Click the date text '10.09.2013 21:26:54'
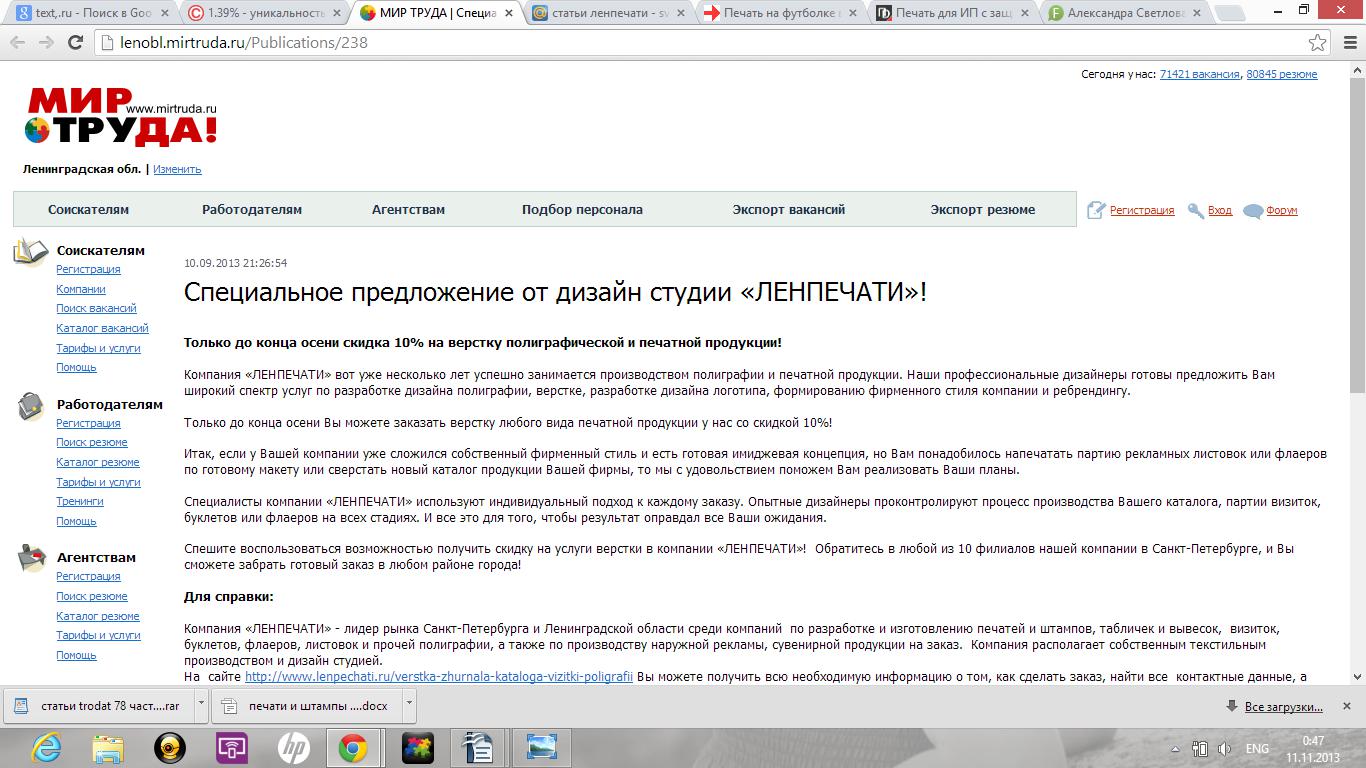This screenshot has height=768, width=1366. (x=236, y=264)
